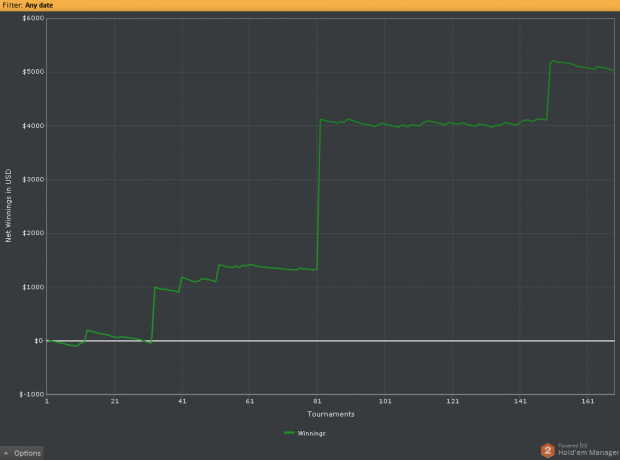Toggle the Winnings legend label
This screenshot has width=620, height=460.
pyautogui.click(x=311, y=433)
